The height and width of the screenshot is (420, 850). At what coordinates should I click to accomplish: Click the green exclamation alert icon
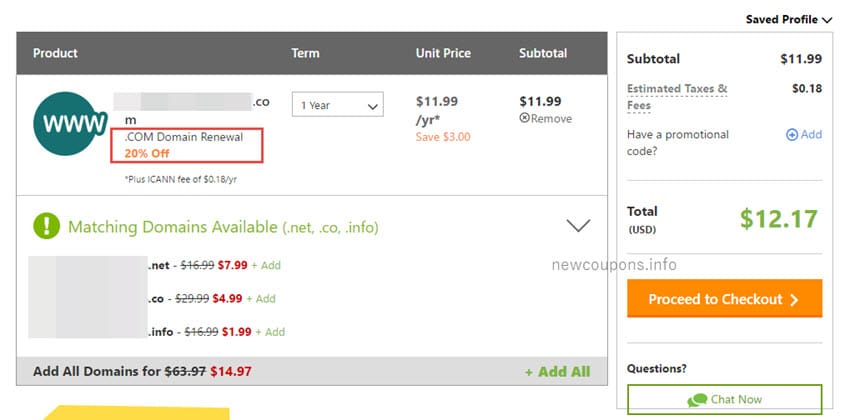click(x=46, y=226)
